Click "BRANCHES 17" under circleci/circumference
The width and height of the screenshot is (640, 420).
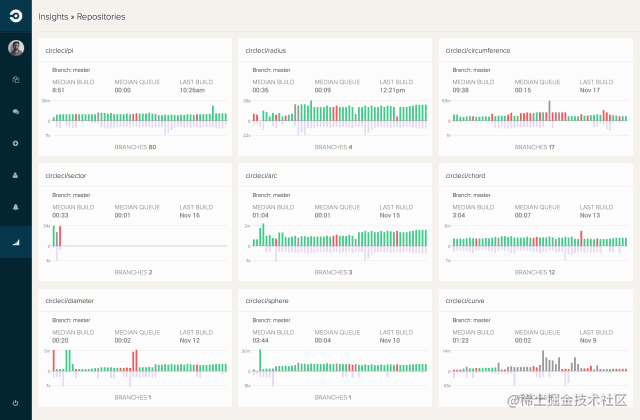click(x=534, y=147)
